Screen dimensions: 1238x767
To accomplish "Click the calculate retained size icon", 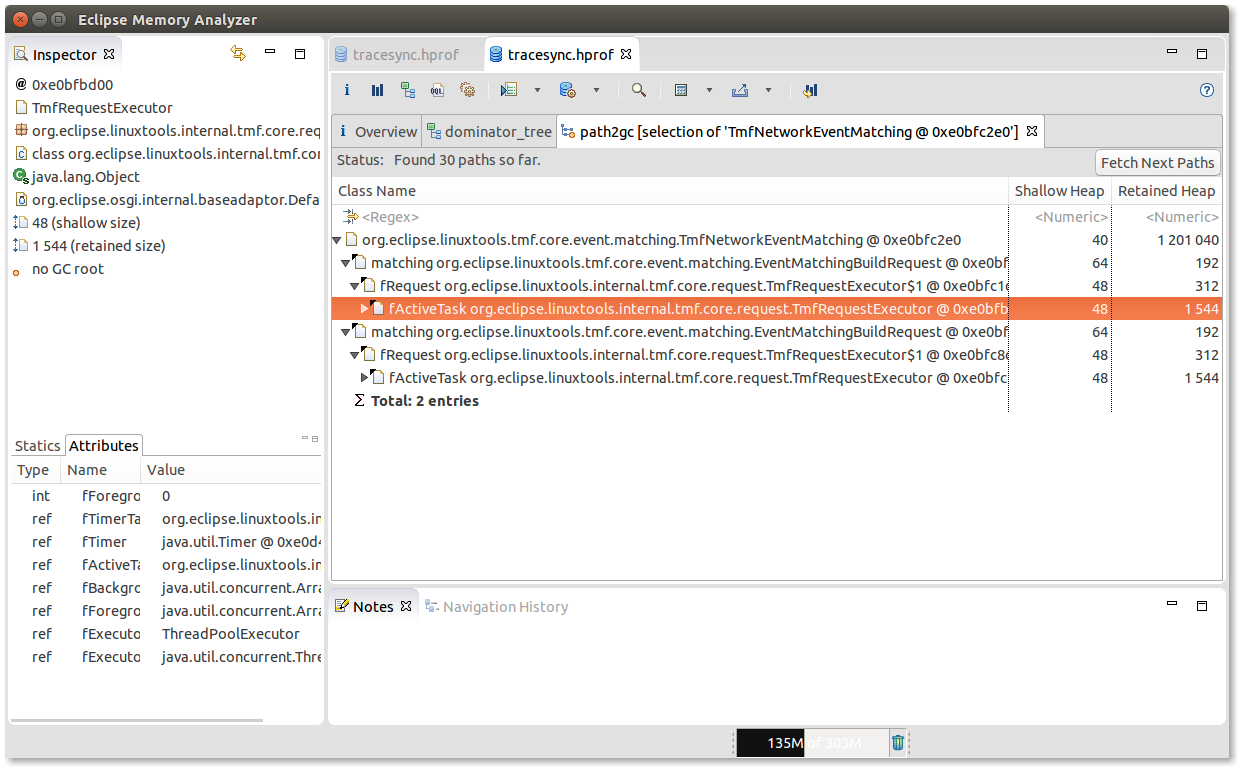I will pyautogui.click(x=681, y=90).
